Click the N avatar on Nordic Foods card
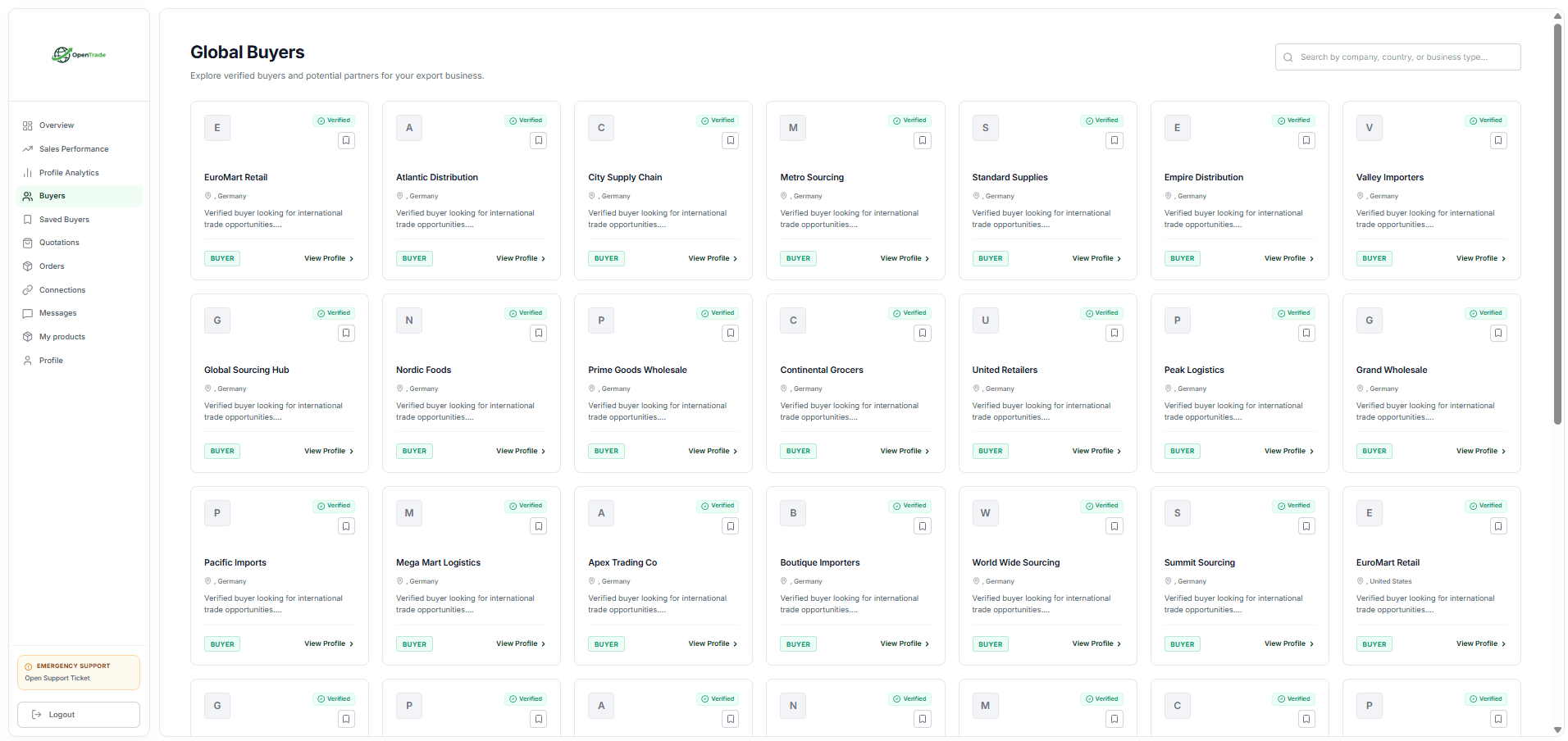Screen dimensions: 1568x741 409,320
